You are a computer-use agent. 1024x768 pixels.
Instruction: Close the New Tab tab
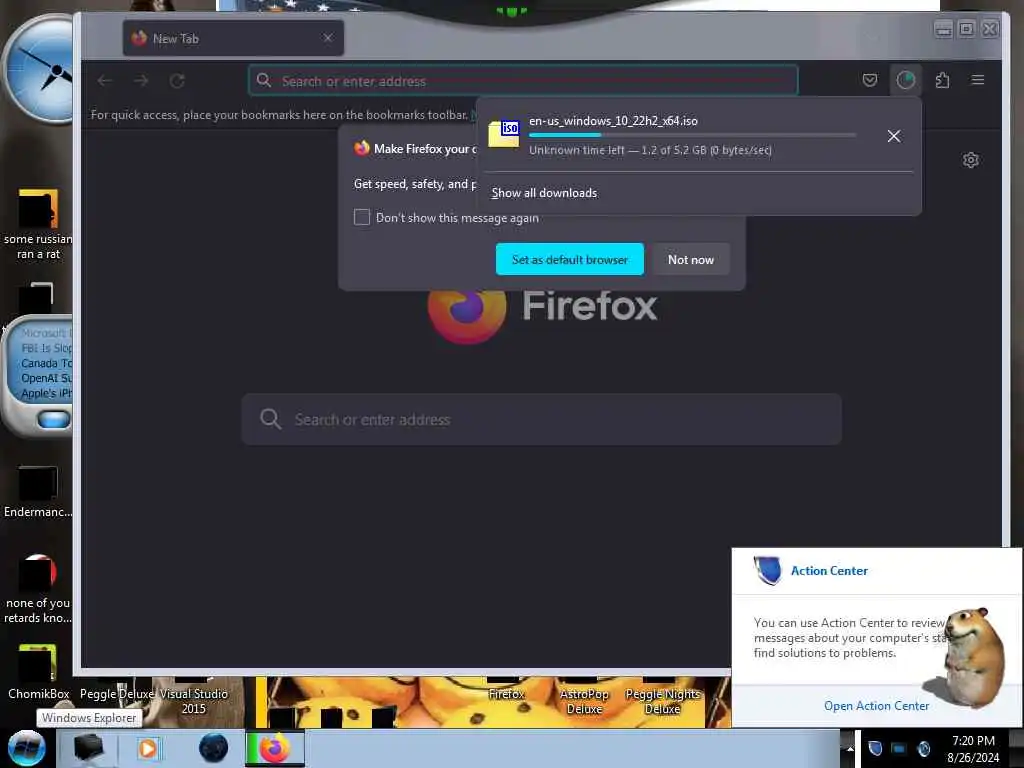(328, 38)
